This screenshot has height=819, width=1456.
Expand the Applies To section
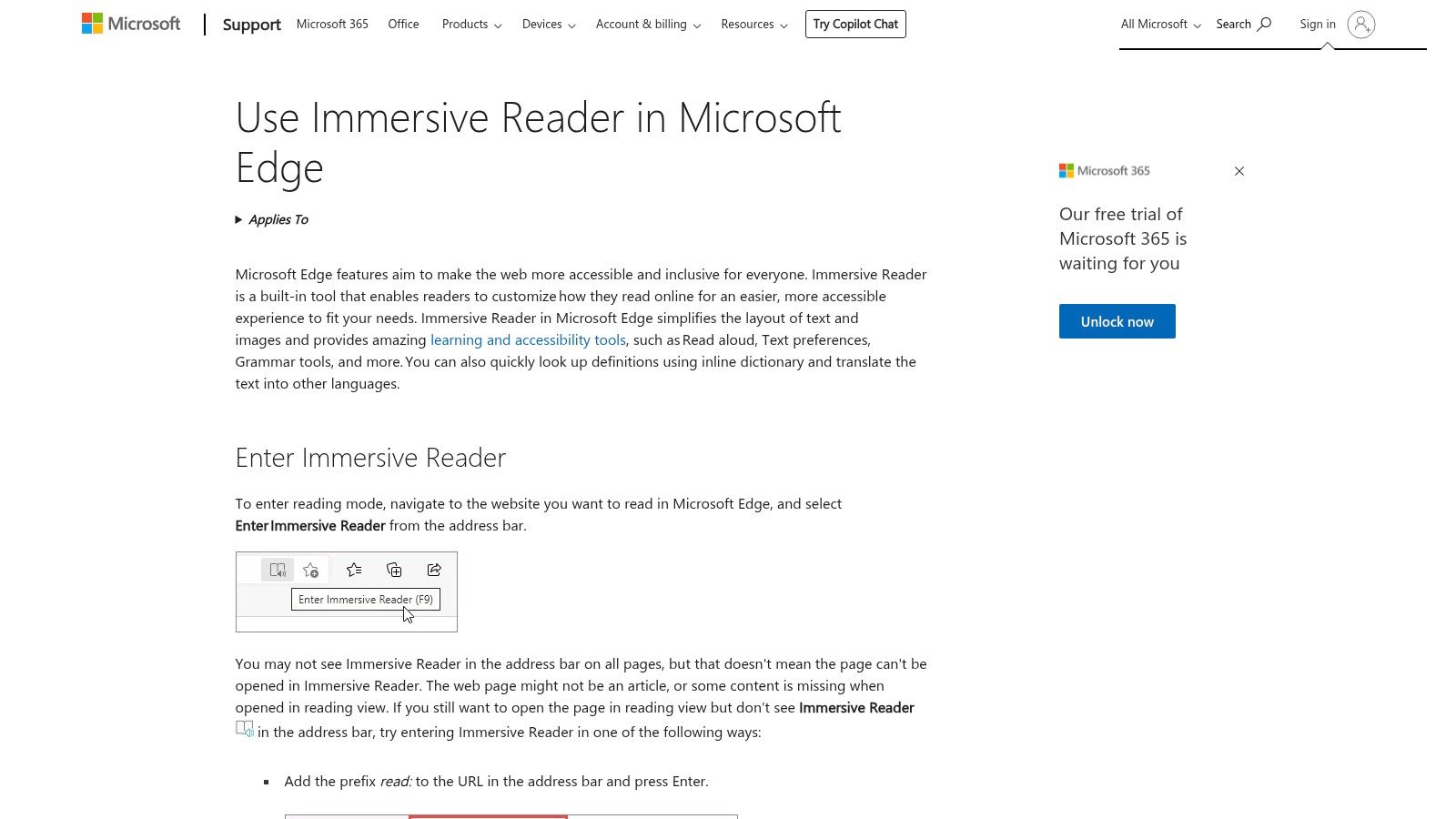click(x=271, y=219)
